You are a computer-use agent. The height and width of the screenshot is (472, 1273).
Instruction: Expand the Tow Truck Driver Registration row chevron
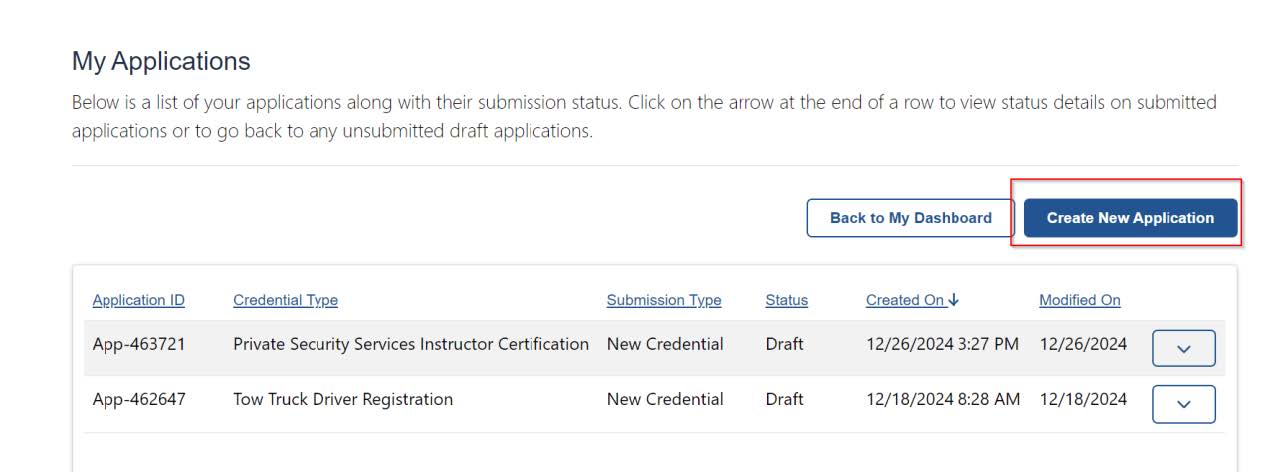(1183, 404)
